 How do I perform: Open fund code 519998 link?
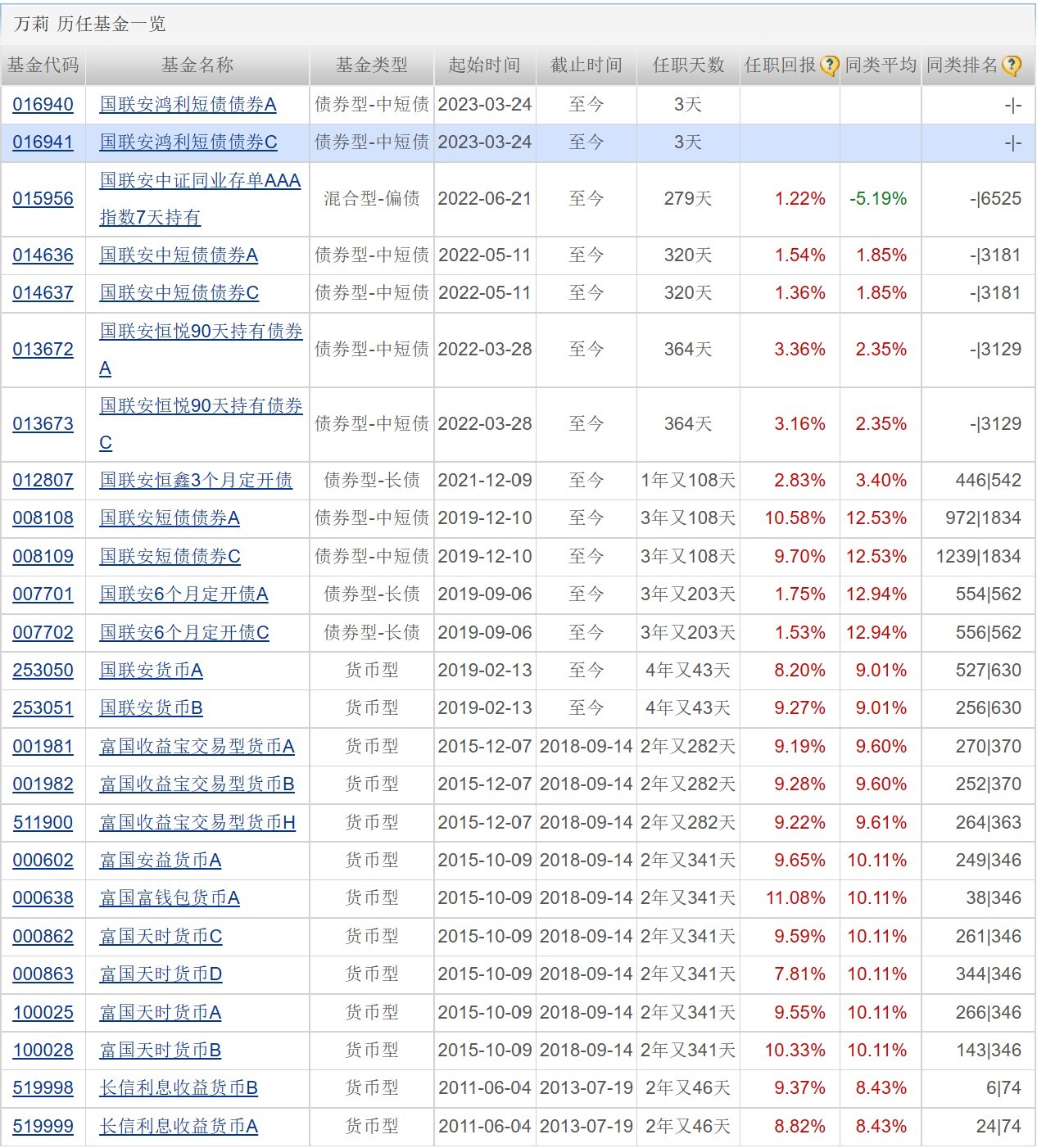click(x=43, y=1088)
